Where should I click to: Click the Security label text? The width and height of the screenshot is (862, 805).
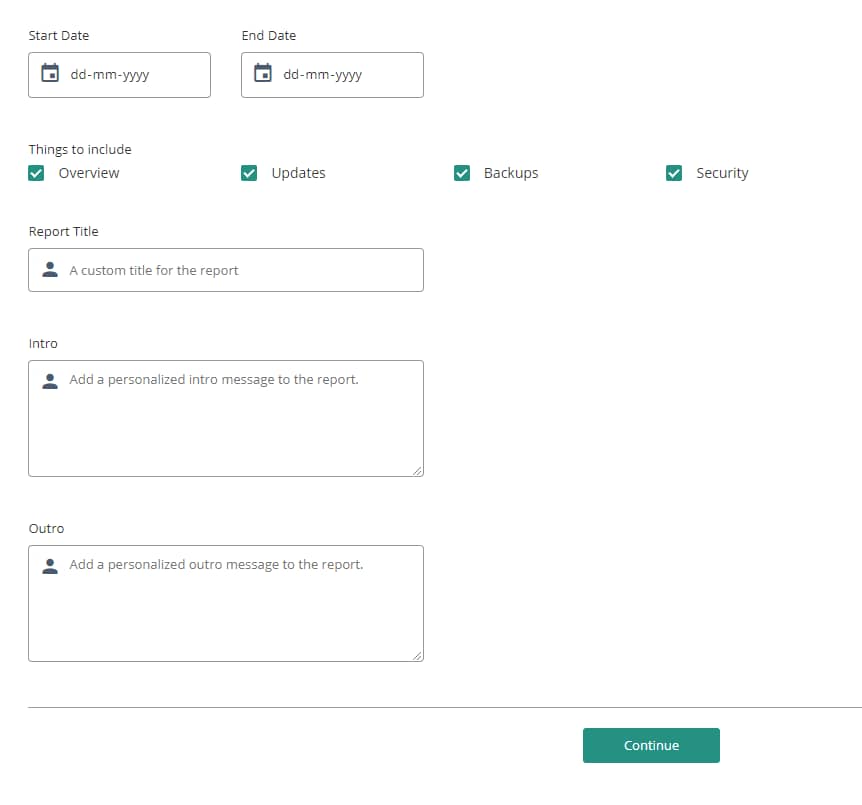[x=722, y=173]
